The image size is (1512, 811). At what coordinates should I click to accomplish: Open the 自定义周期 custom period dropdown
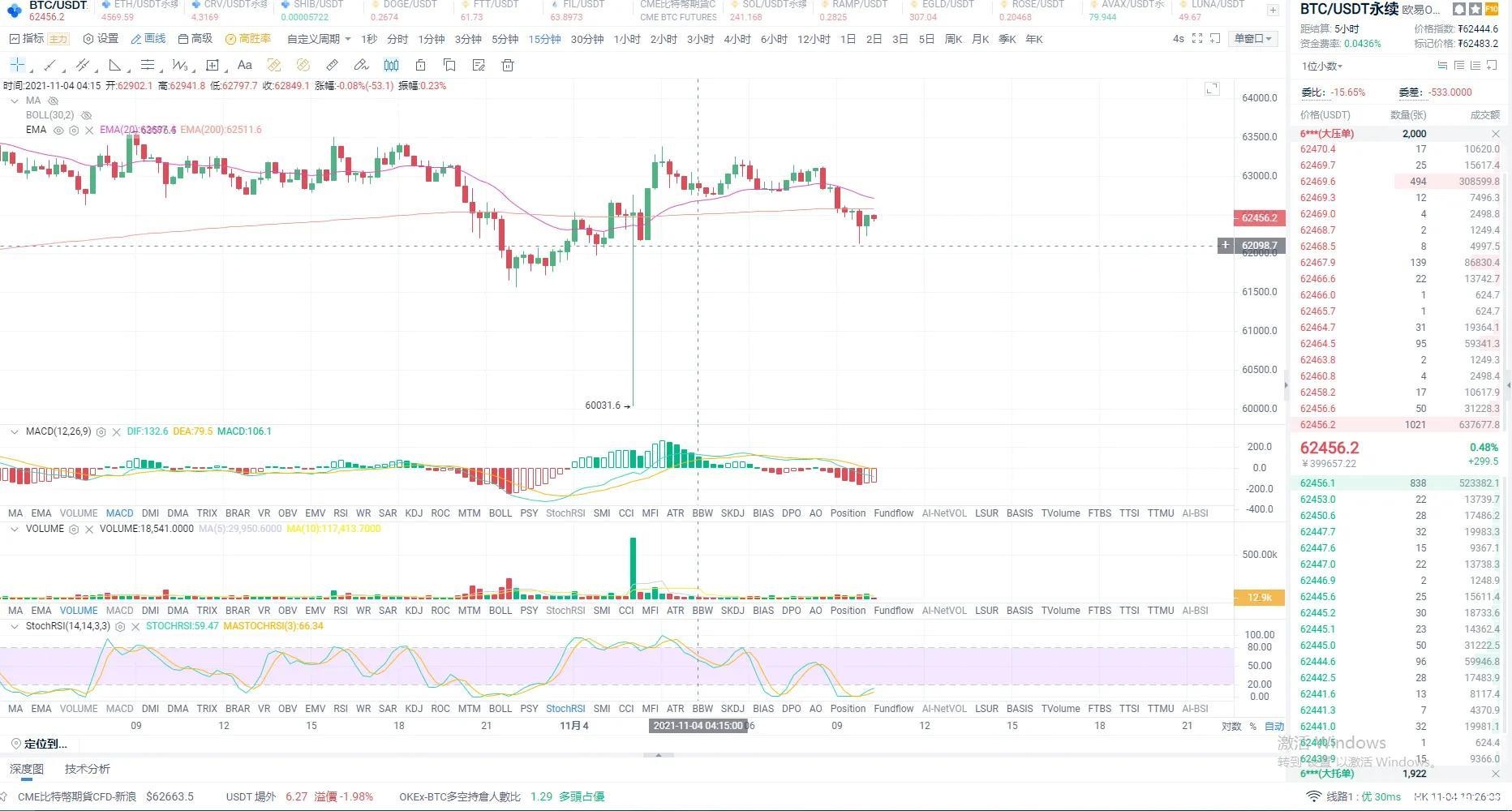click(x=319, y=39)
